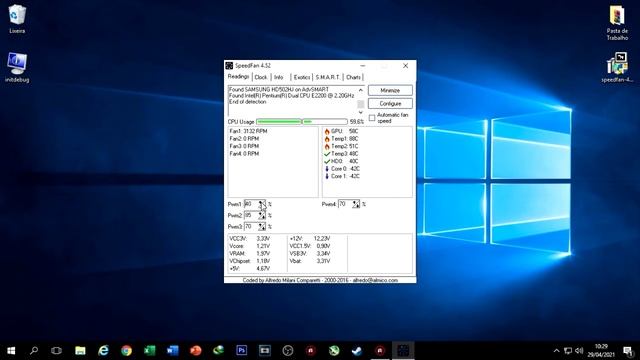Launch OBS Studio from the taskbar
640x360 pixels.
288,351
